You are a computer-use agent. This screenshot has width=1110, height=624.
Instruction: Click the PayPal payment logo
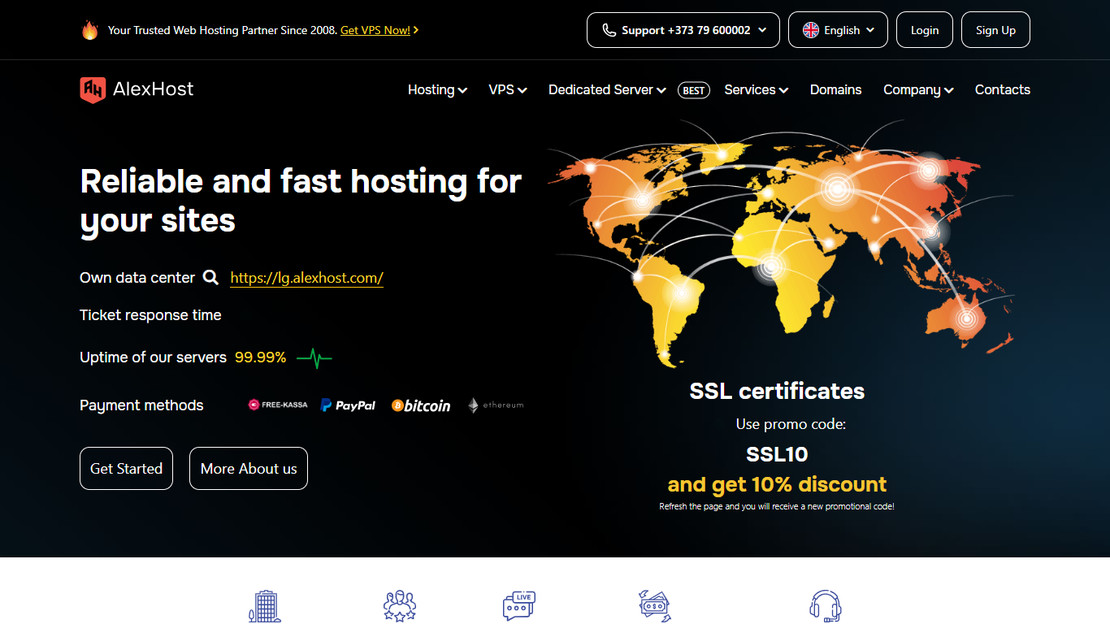(348, 405)
